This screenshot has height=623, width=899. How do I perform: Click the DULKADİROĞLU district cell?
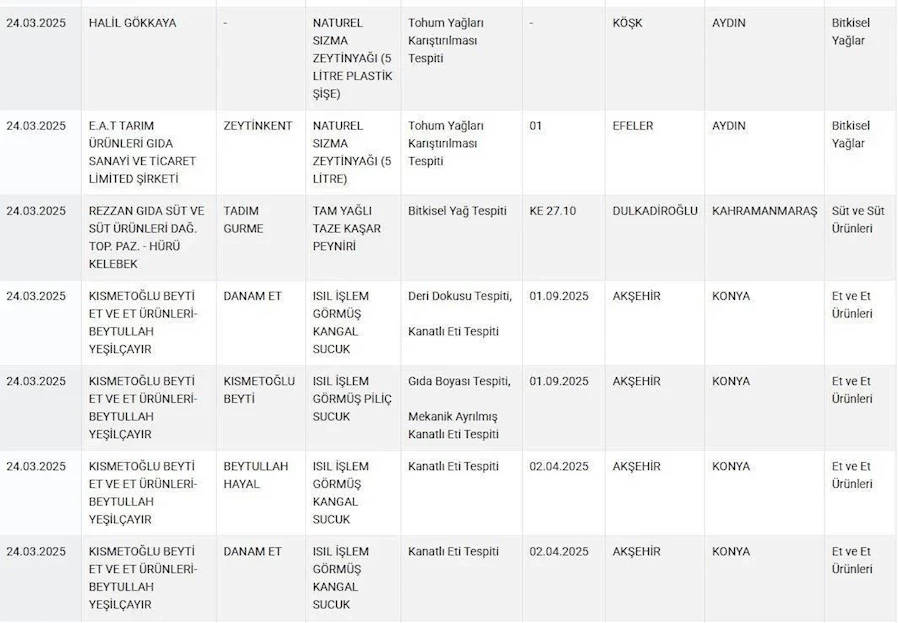coord(654,211)
